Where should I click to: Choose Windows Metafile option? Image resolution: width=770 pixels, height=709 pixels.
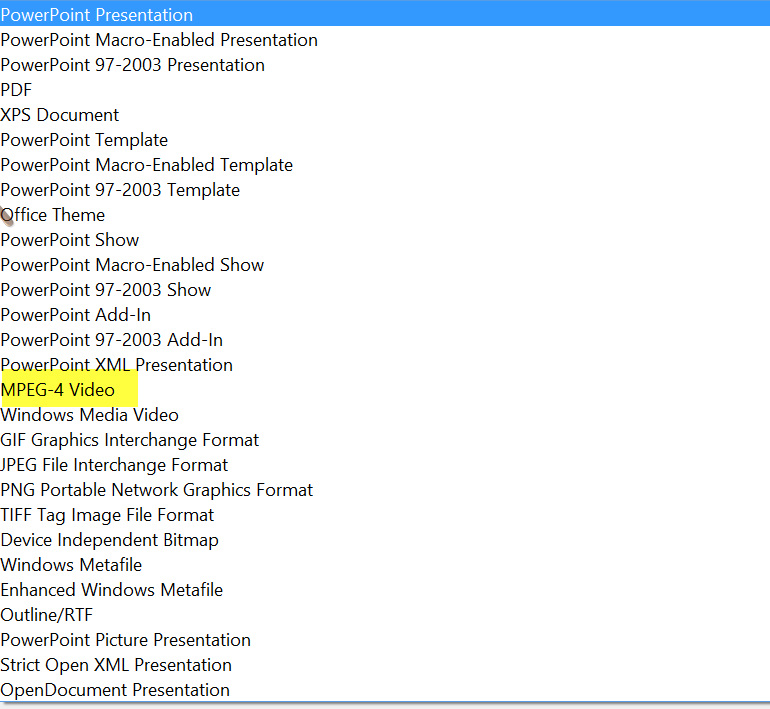pos(385,566)
